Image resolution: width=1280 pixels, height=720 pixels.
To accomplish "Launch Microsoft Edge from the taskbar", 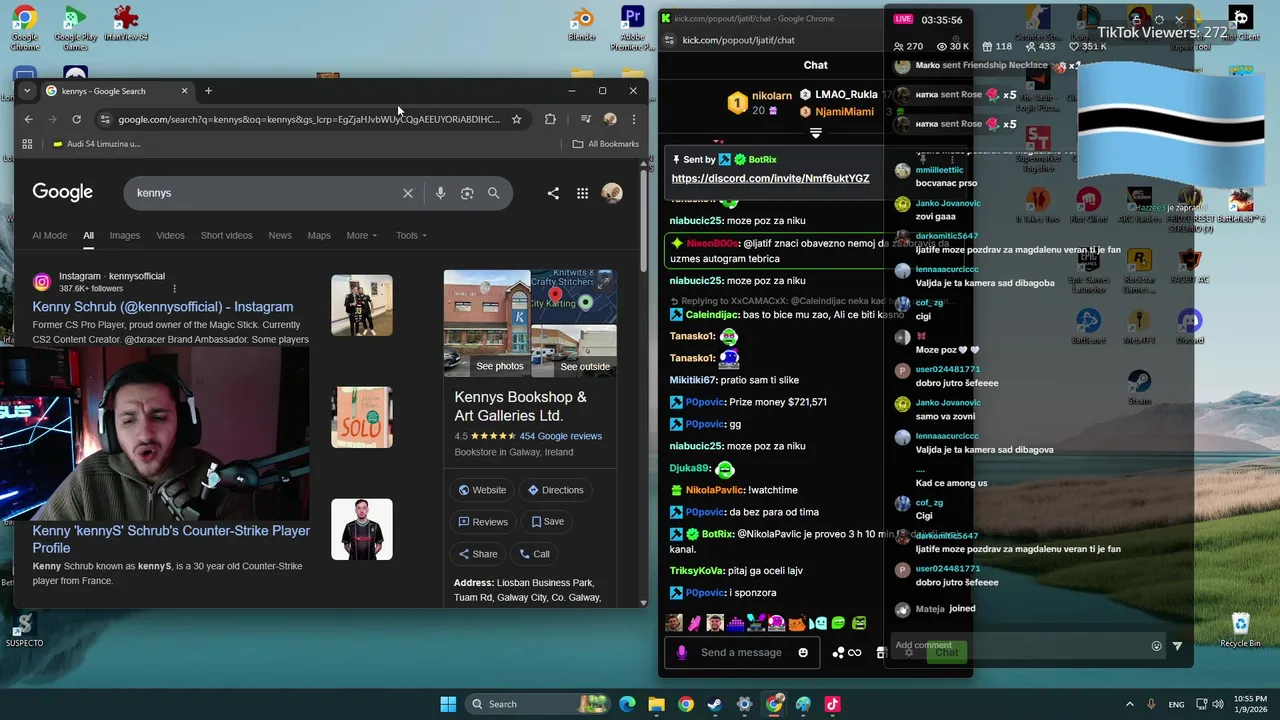I will [627, 704].
